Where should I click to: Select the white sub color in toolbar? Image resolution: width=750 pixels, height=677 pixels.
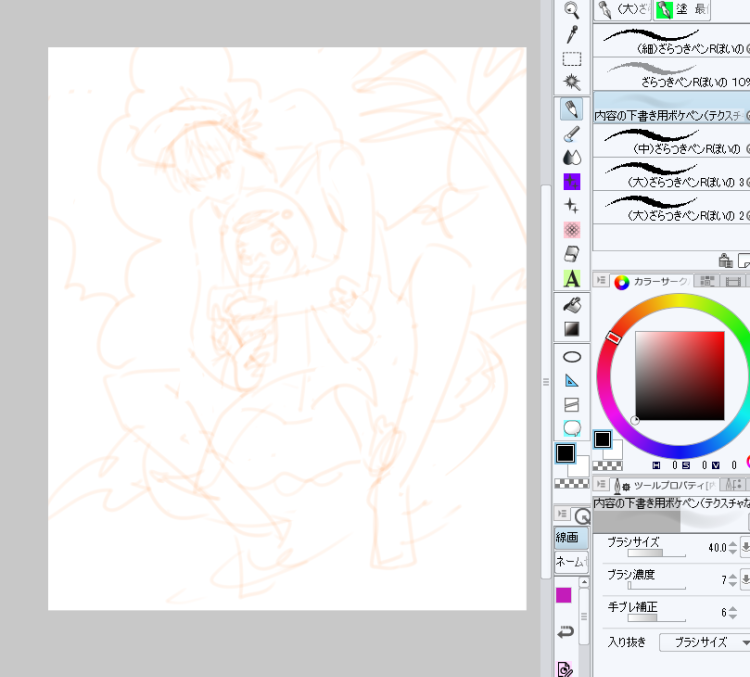pyautogui.click(x=581, y=469)
